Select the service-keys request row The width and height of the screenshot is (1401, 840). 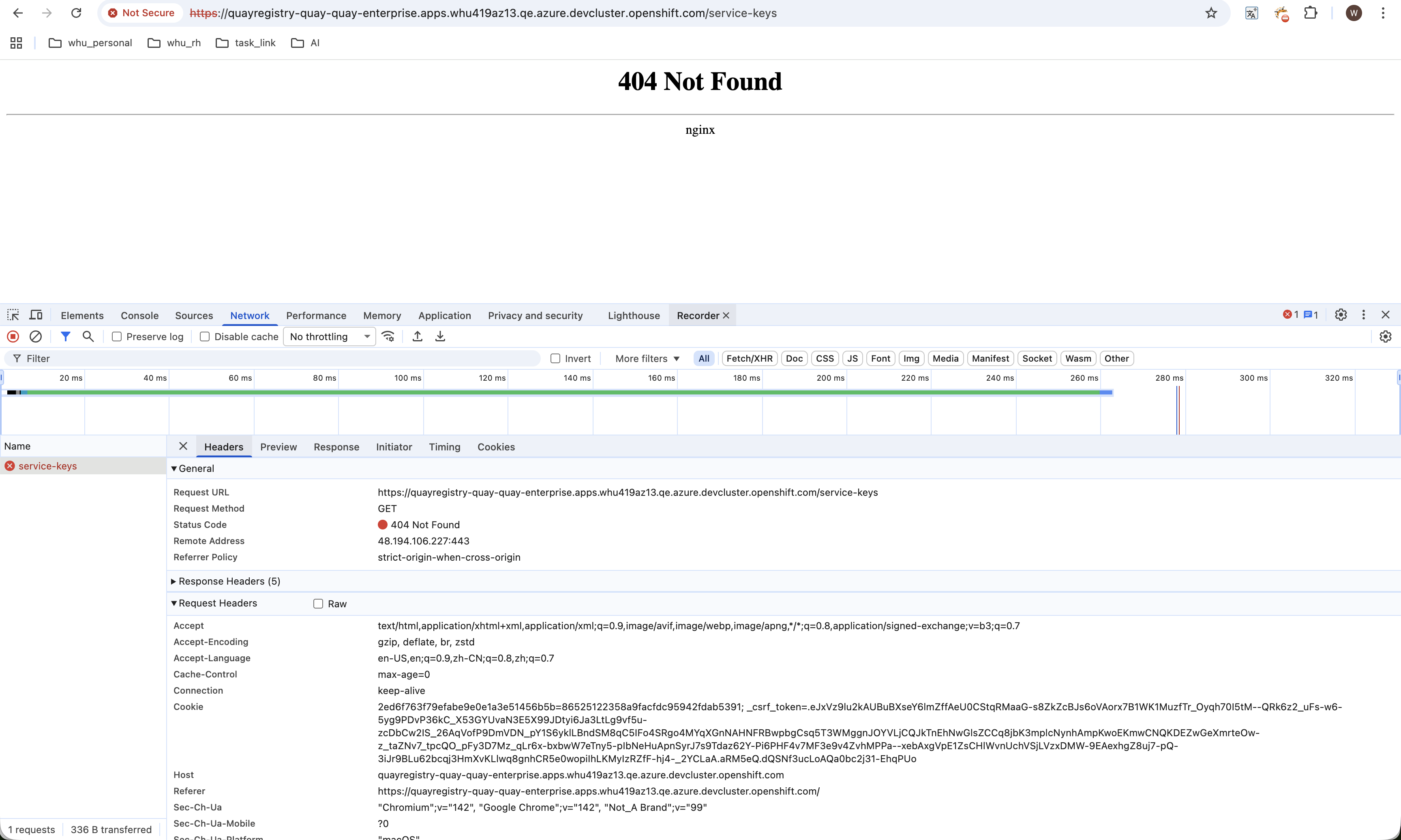[x=47, y=466]
